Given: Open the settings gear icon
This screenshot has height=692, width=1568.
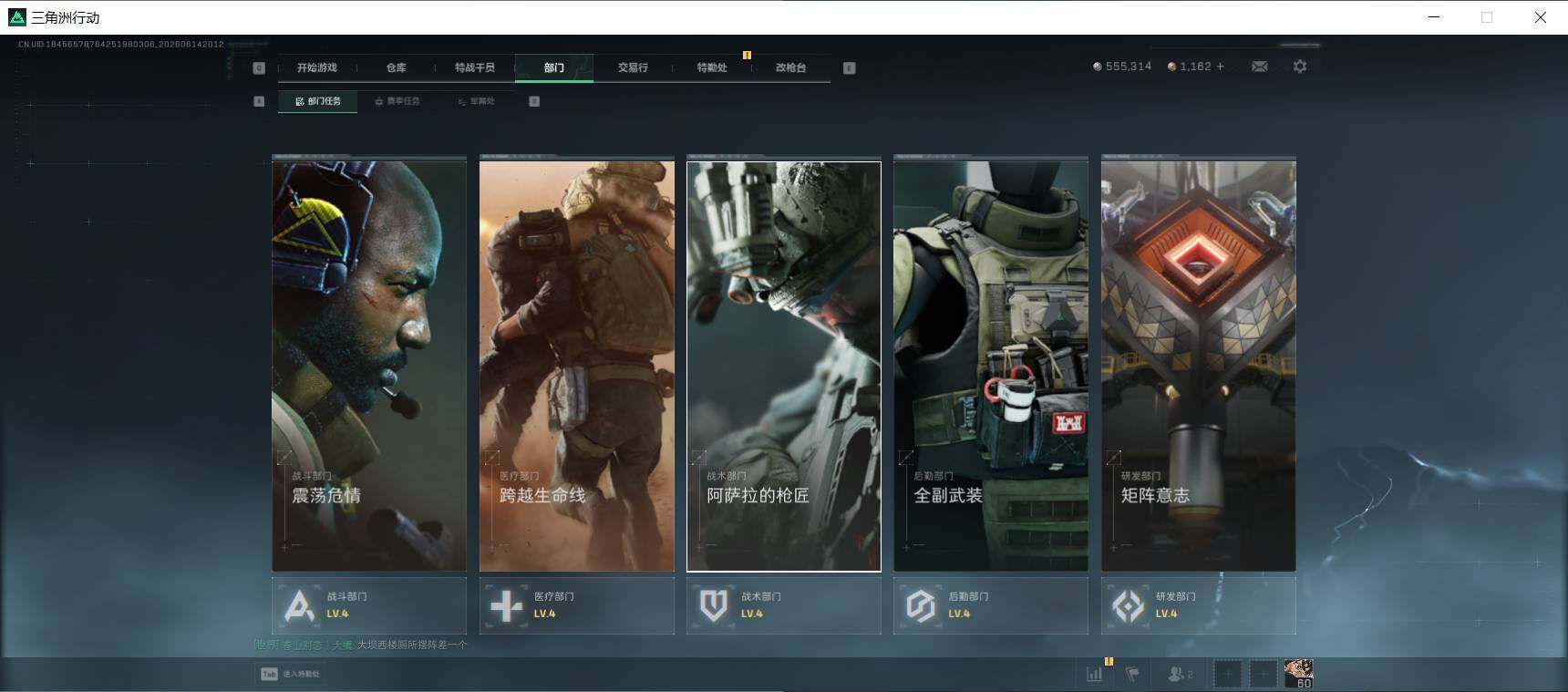Looking at the screenshot, I should click(1300, 67).
